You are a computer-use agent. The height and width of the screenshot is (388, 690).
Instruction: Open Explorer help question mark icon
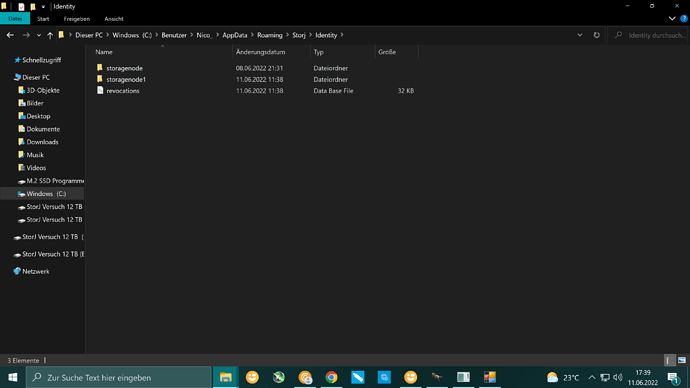(x=684, y=18)
